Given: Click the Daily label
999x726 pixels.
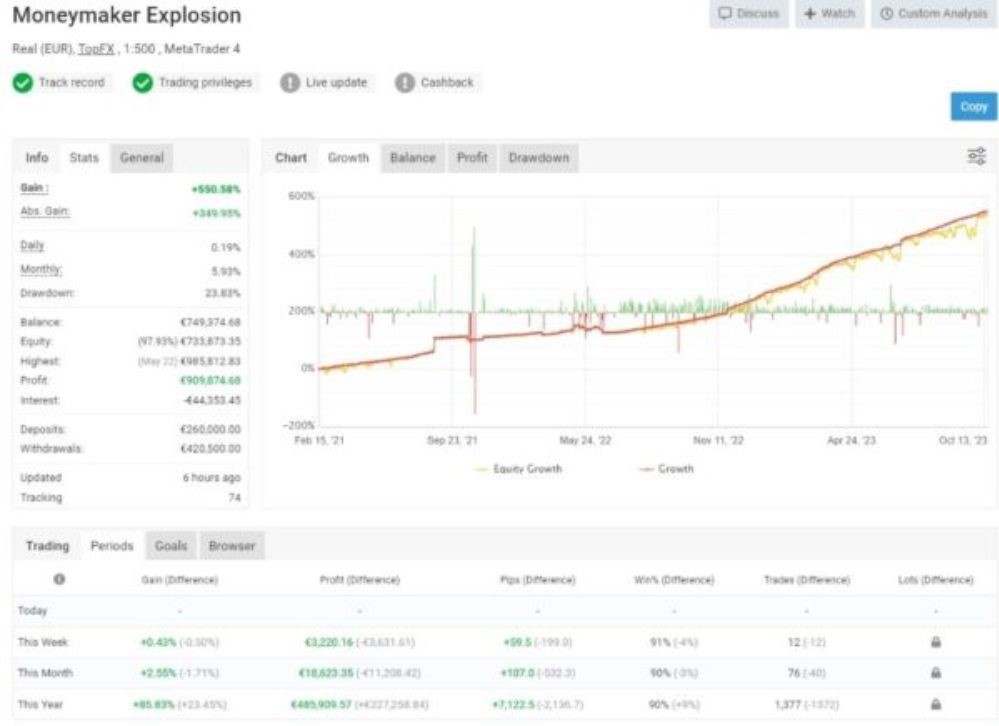Looking at the screenshot, I should 32,245.
